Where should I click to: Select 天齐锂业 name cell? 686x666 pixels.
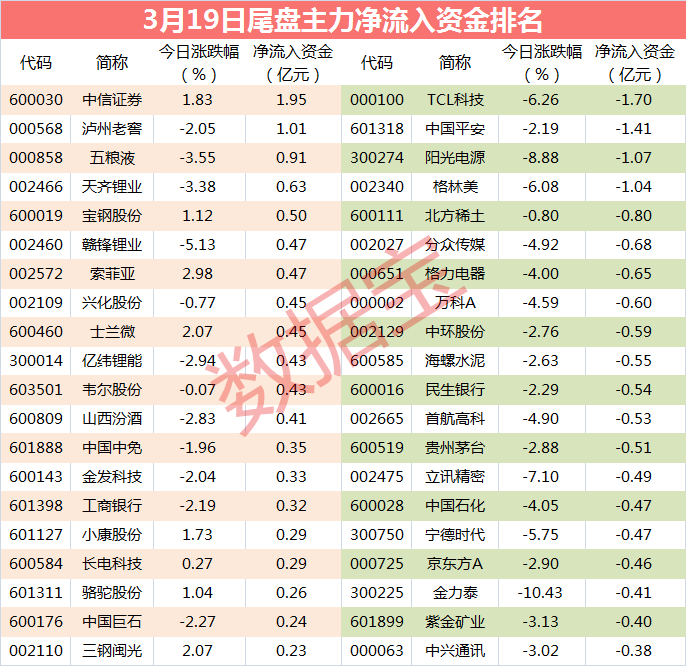pyautogui.click(x=112, y=187)
